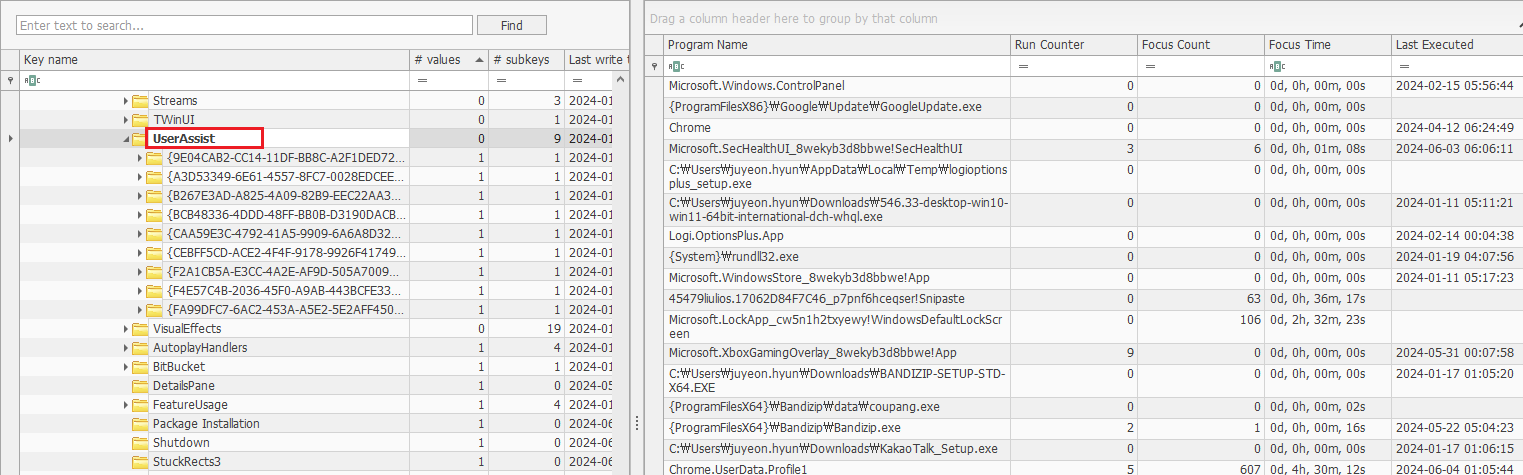
Task: Sort by Last Executed column header
Action: [x=1457, y=44]
